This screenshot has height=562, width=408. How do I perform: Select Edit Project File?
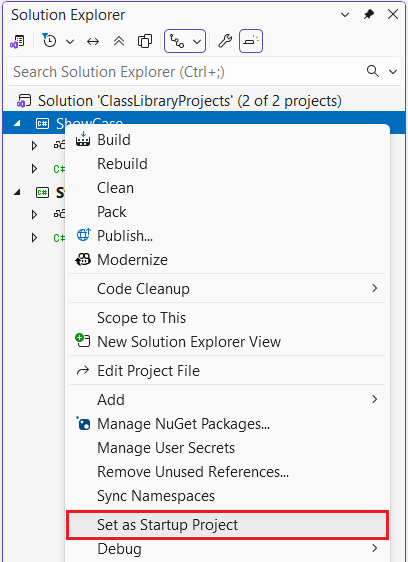[x=228, y=371]
